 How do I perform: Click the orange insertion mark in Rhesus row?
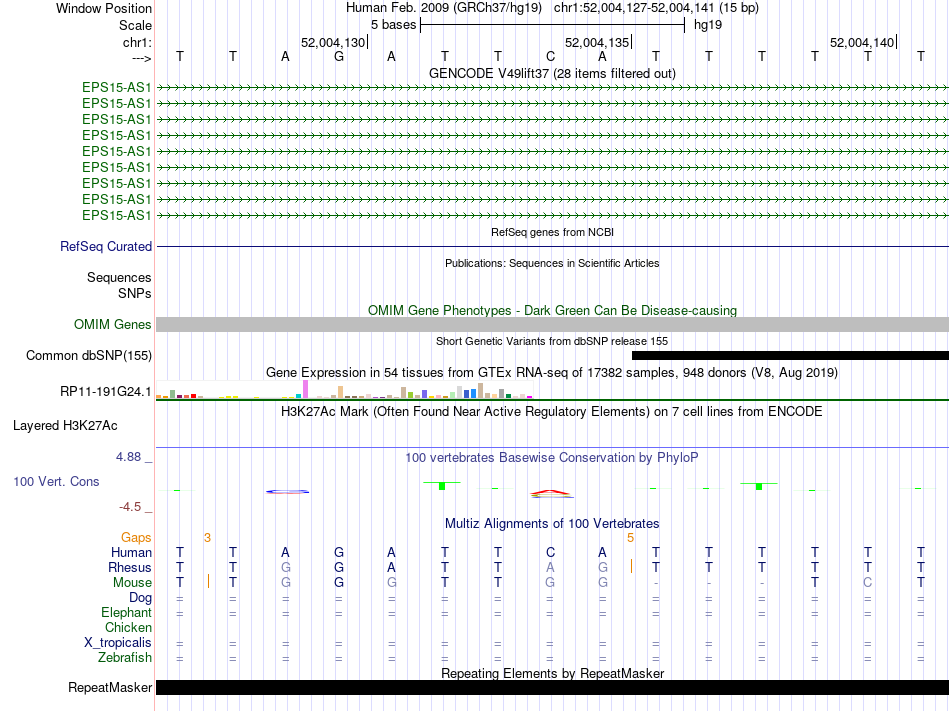631,566
